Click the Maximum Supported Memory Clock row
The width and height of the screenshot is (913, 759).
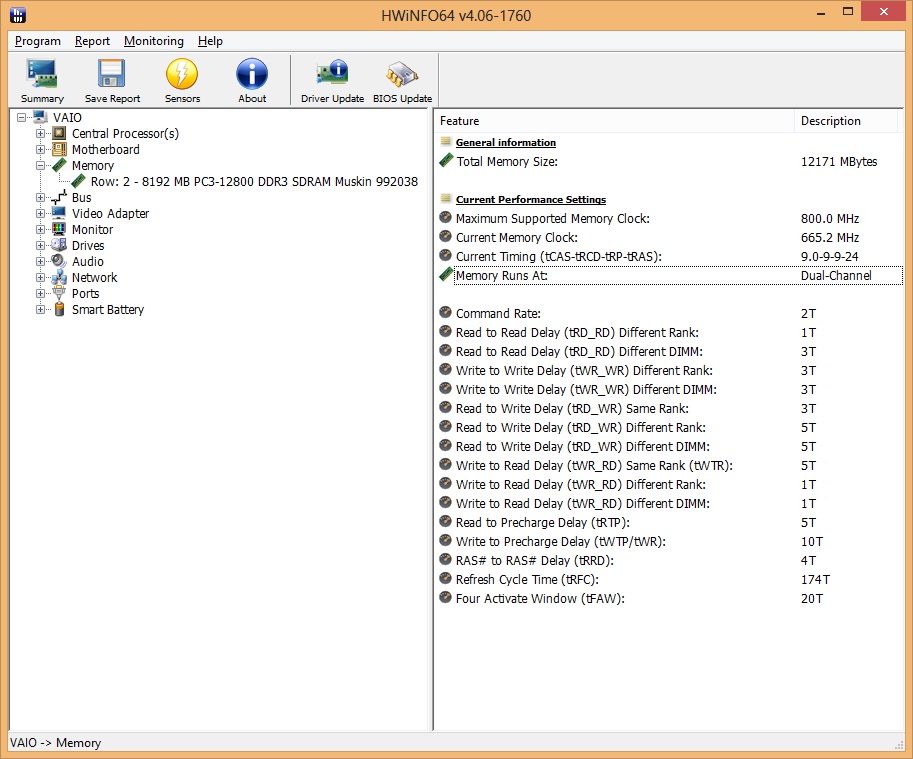(x=670, y=218)
